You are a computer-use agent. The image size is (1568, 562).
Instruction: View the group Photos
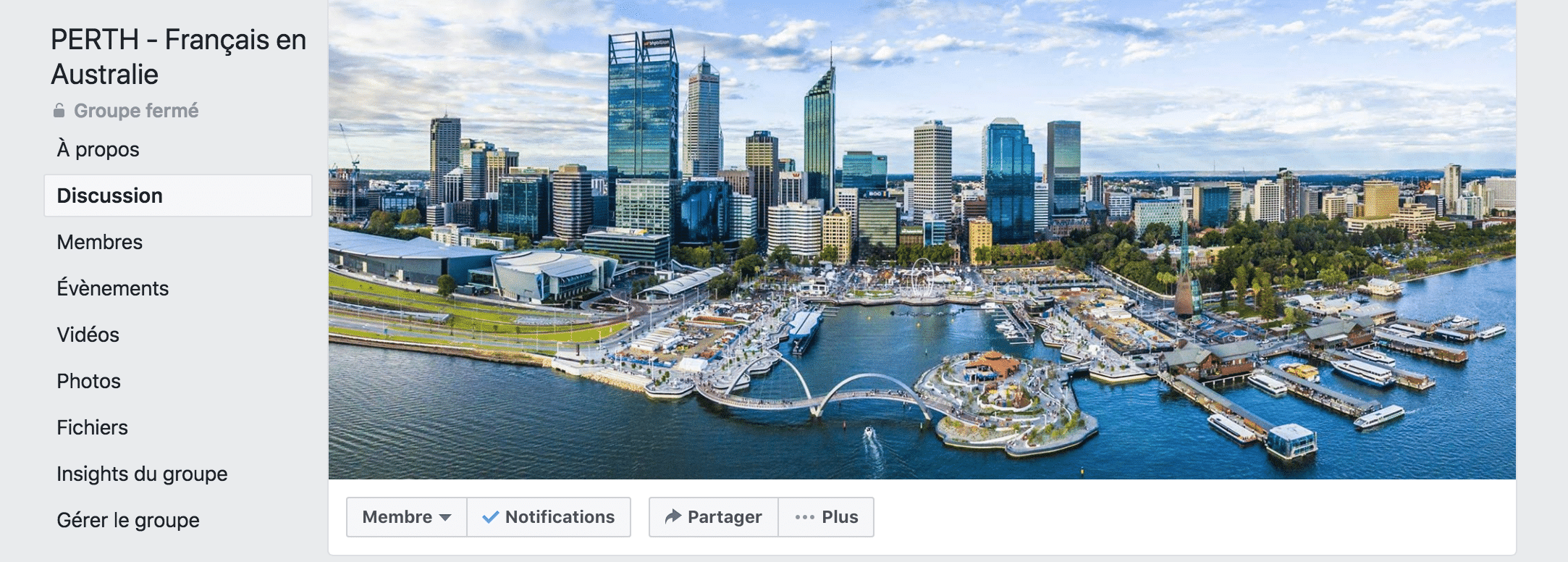(x=89, y=381)
